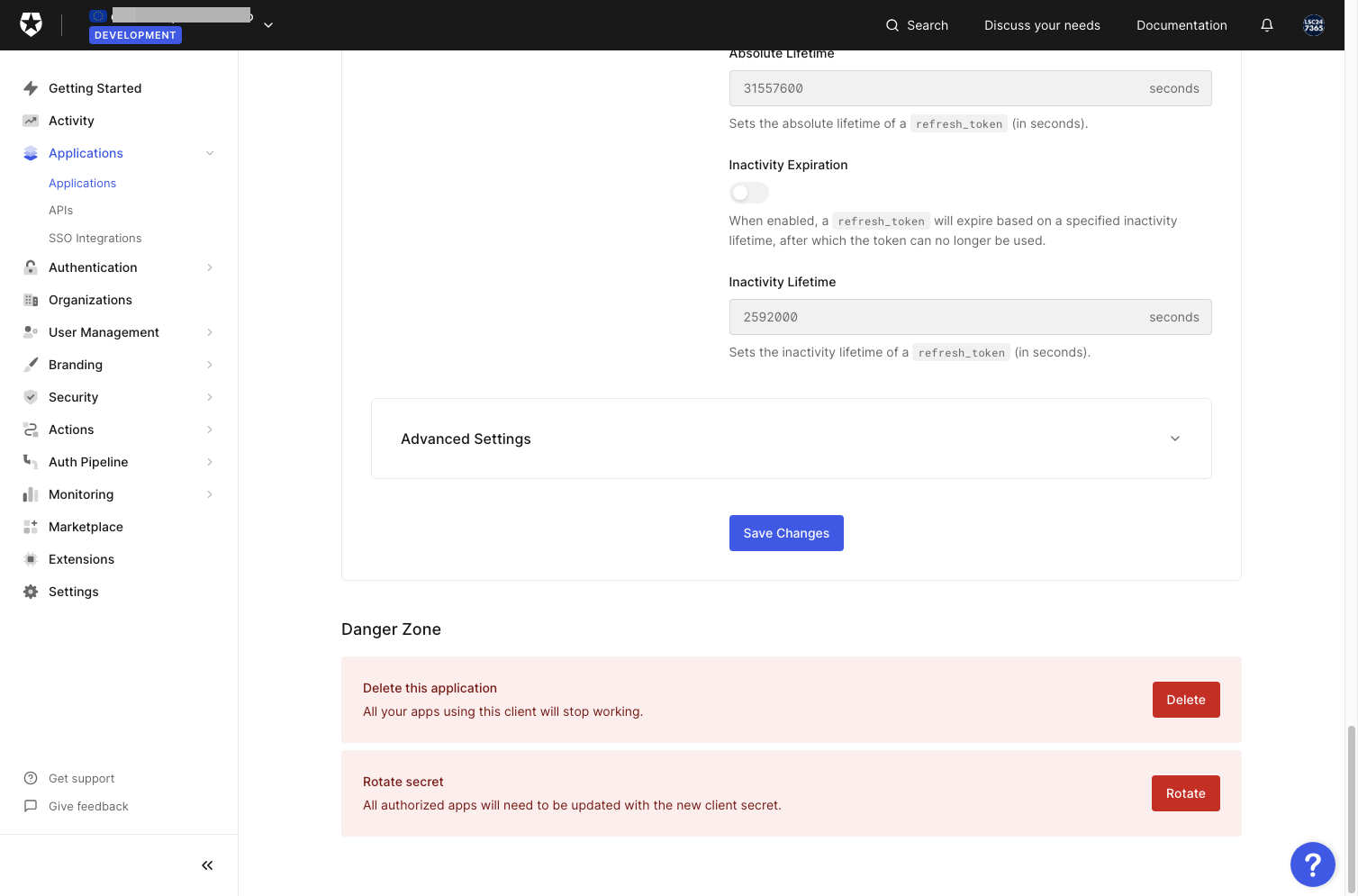
Task: Click the User Management people icon
Action: [31, 332]
